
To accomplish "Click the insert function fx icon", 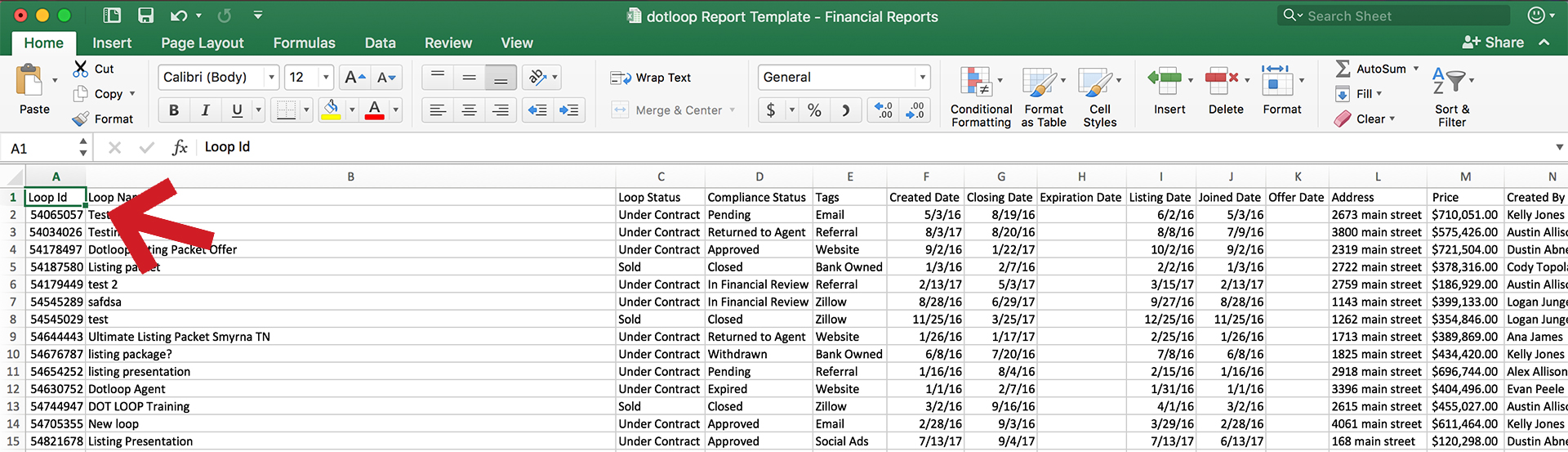I will click(x=180, y=147).
